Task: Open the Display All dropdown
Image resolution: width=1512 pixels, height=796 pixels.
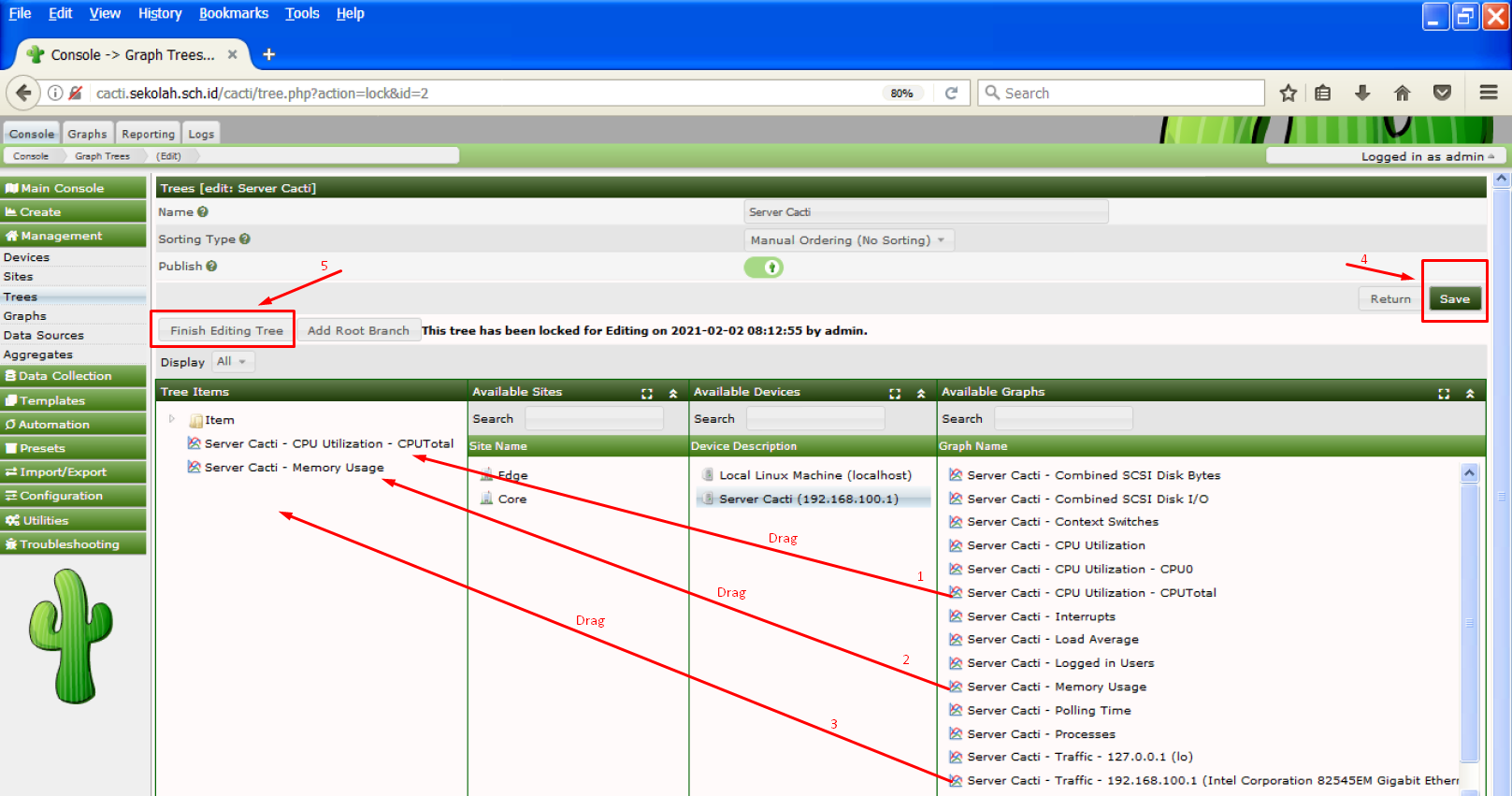Action: pos(231,362)
